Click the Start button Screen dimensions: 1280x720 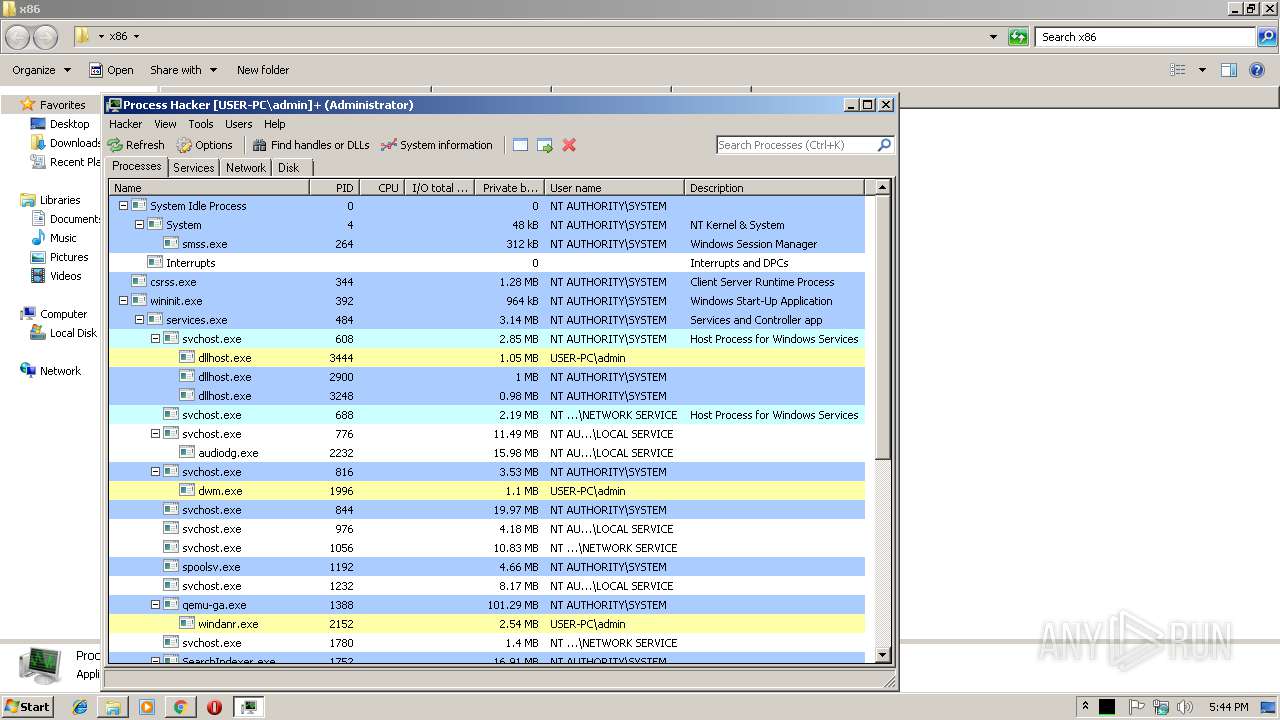tap(28, 706)
